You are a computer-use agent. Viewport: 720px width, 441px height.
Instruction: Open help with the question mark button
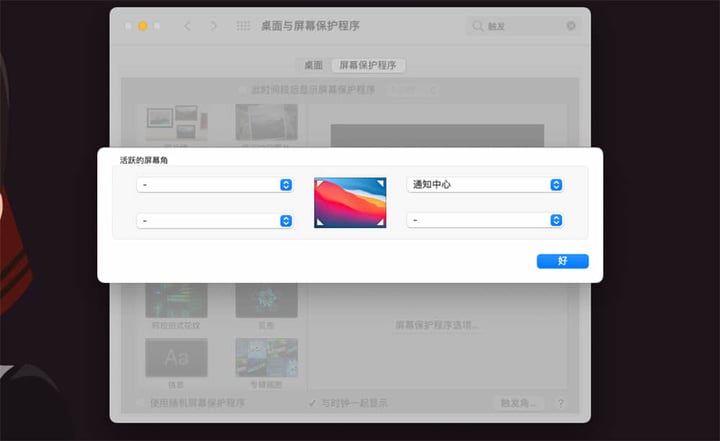pyautogui.click(x=560, y=403)
